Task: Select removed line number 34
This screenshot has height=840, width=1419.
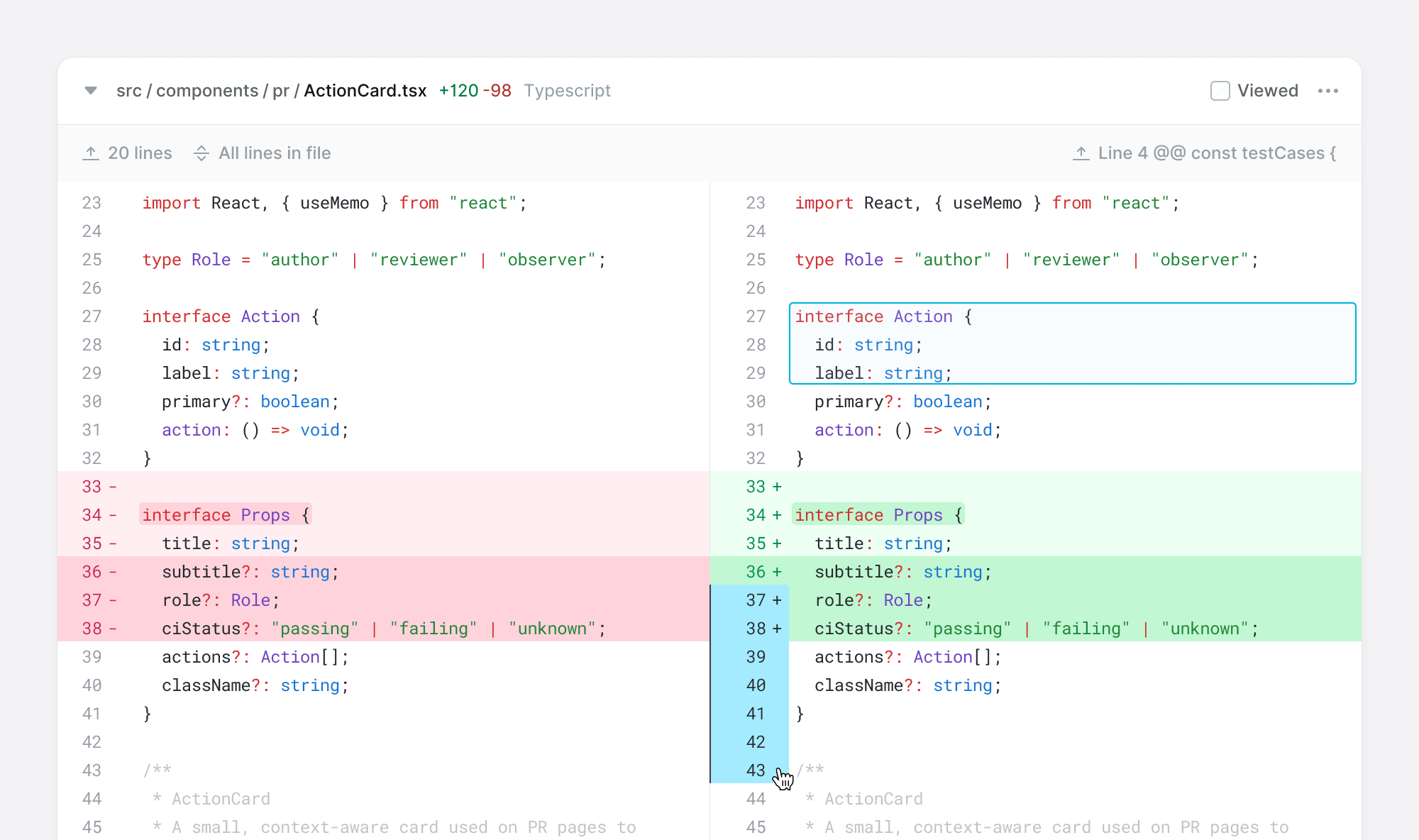Action: [92, 515]
